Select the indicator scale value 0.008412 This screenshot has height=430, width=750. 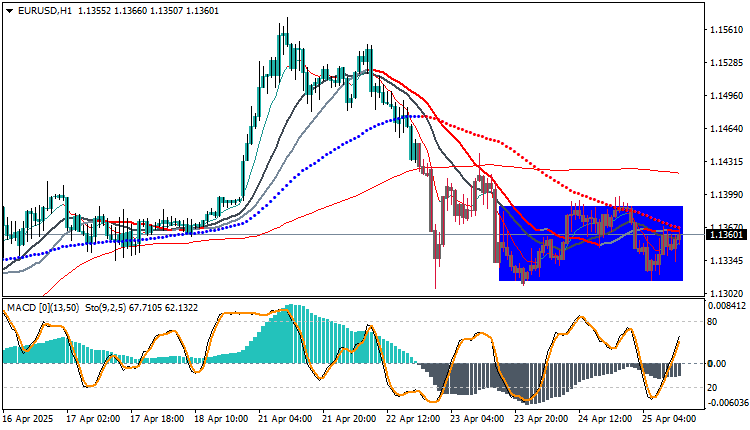click(727, 305)
